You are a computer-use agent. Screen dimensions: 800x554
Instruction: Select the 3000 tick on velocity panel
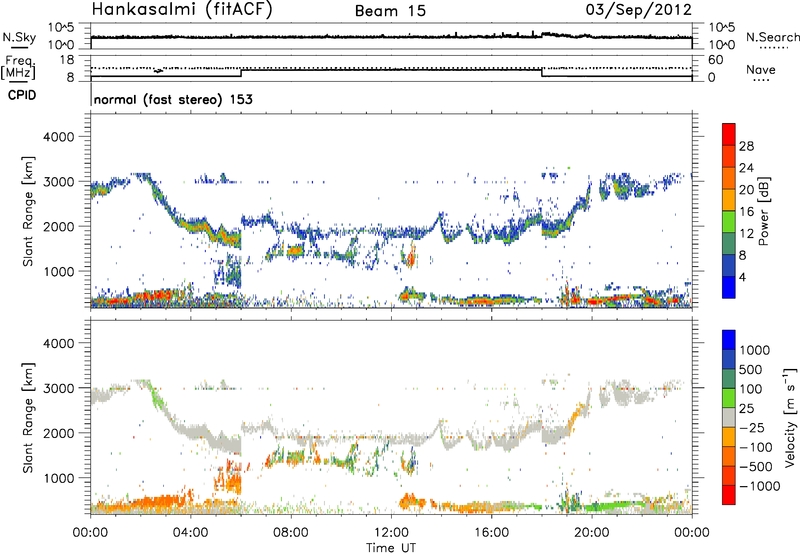point(59,388)
